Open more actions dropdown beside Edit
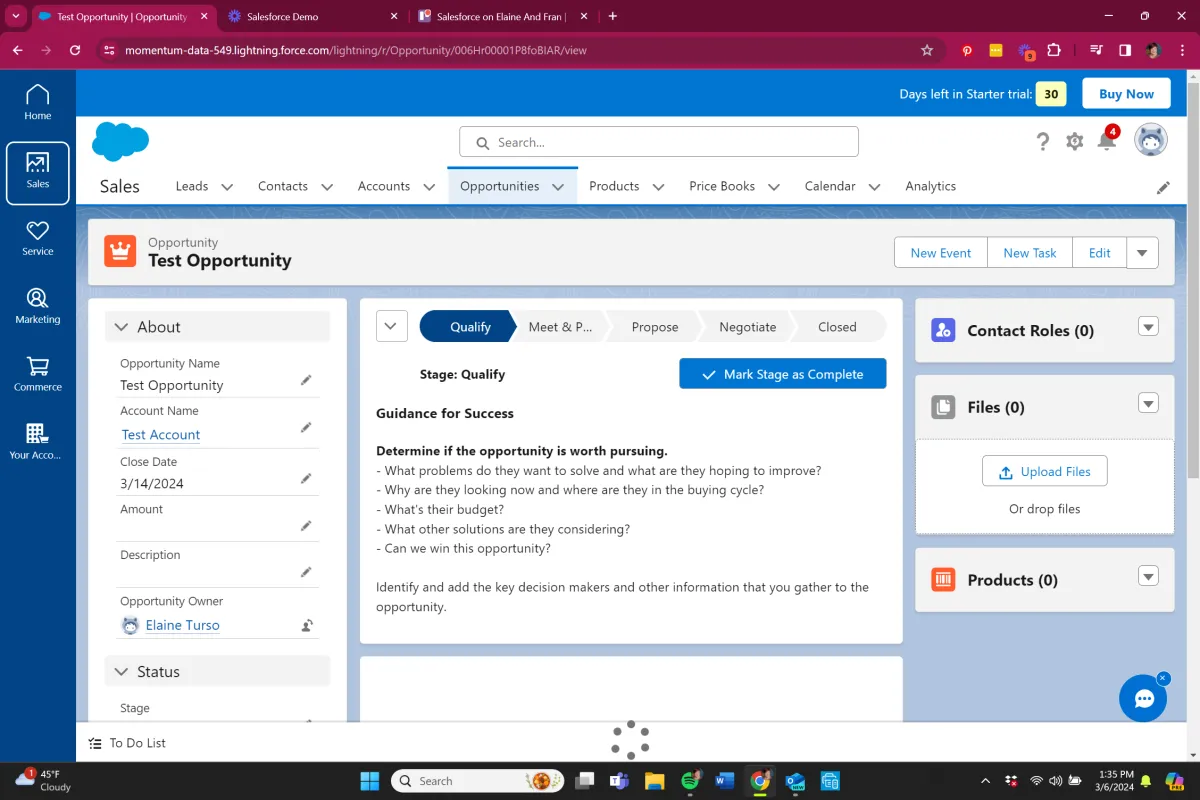 click(1142, 253)
